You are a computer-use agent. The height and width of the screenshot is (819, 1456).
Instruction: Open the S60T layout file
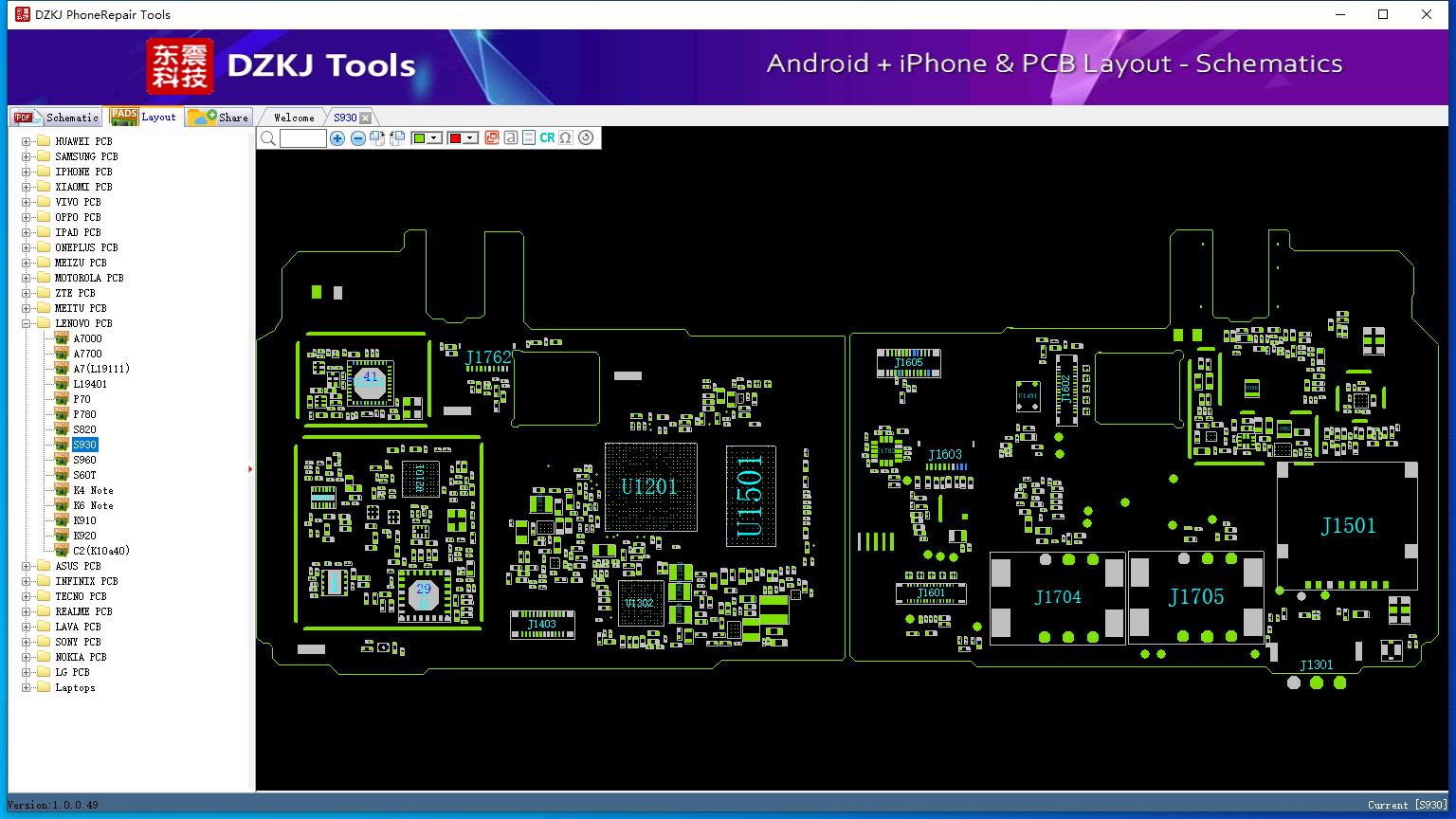tap(84, 475)
